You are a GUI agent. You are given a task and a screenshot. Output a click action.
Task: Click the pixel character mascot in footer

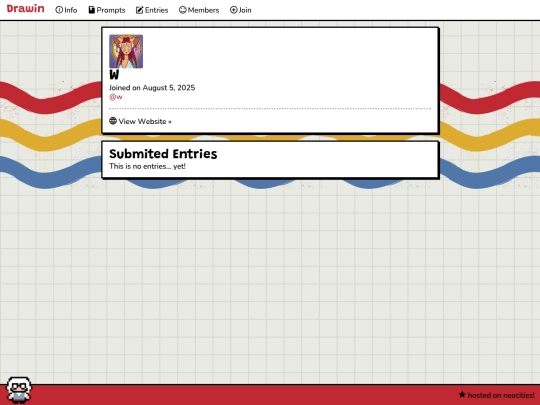pos(19,390)
